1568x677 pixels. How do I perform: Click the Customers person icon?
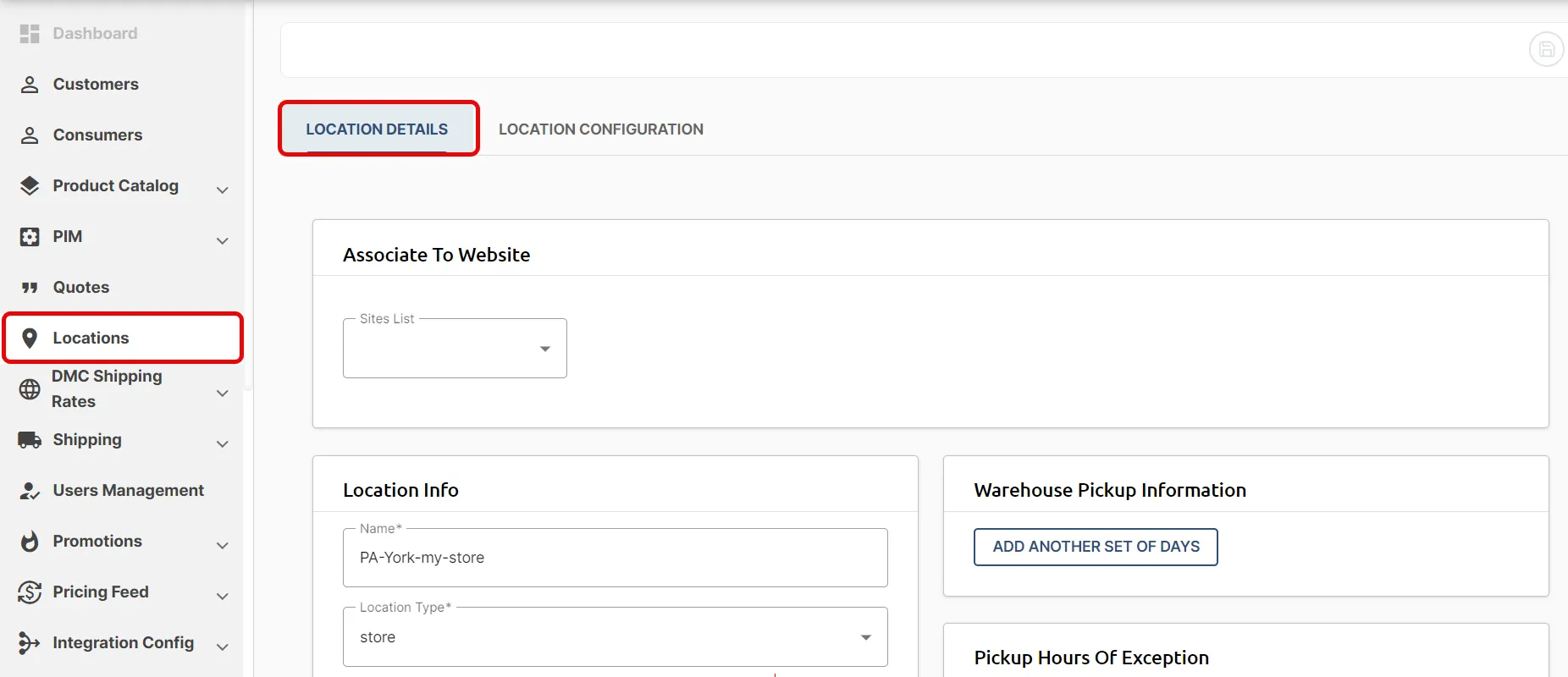(x=30, y=85)
